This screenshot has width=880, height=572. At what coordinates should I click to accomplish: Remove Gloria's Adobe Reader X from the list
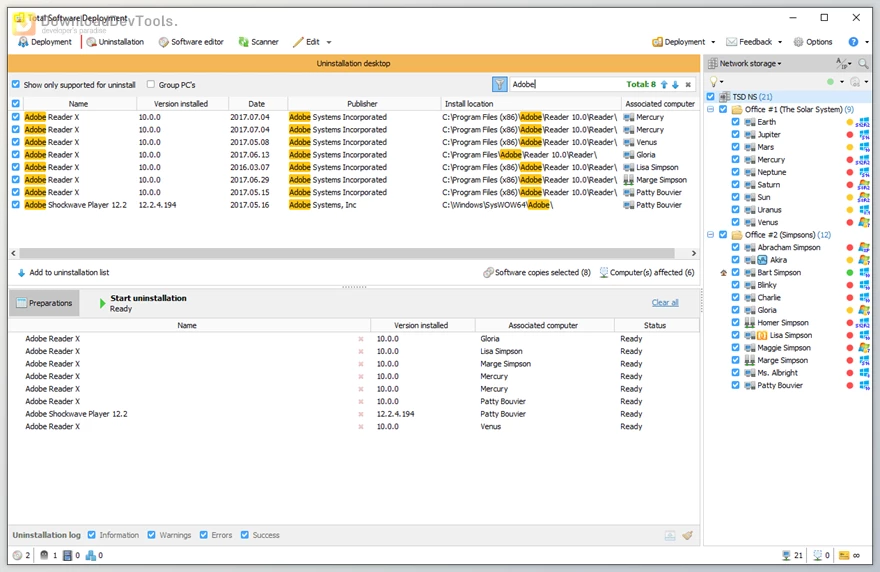tap(361, 339)
